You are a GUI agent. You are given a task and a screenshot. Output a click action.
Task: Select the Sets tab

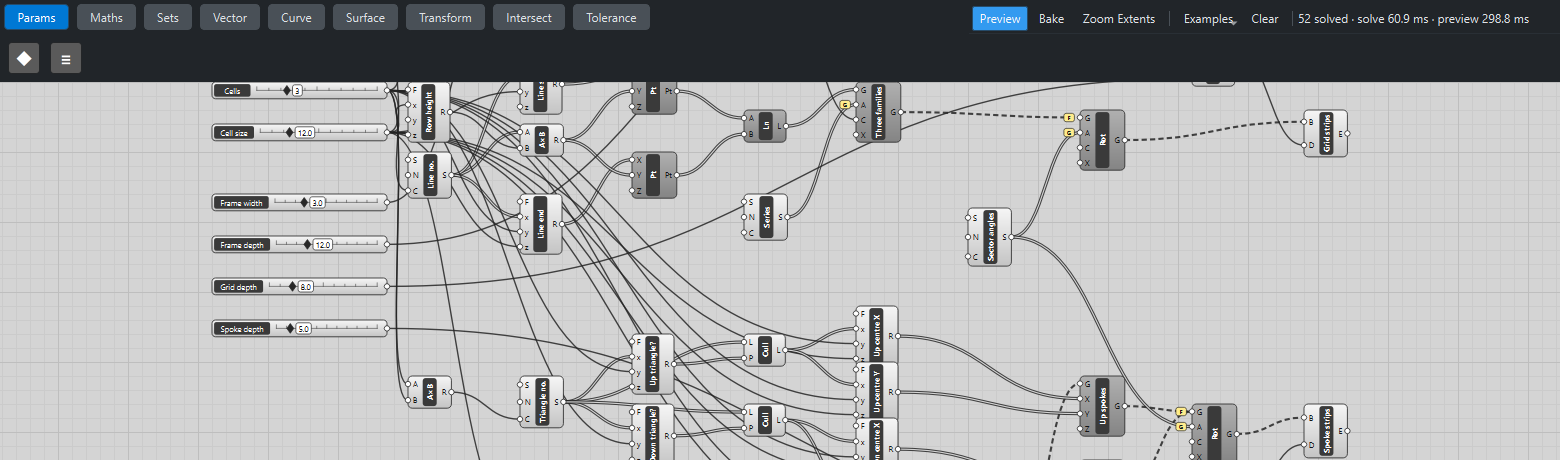(x=168, y=17)
